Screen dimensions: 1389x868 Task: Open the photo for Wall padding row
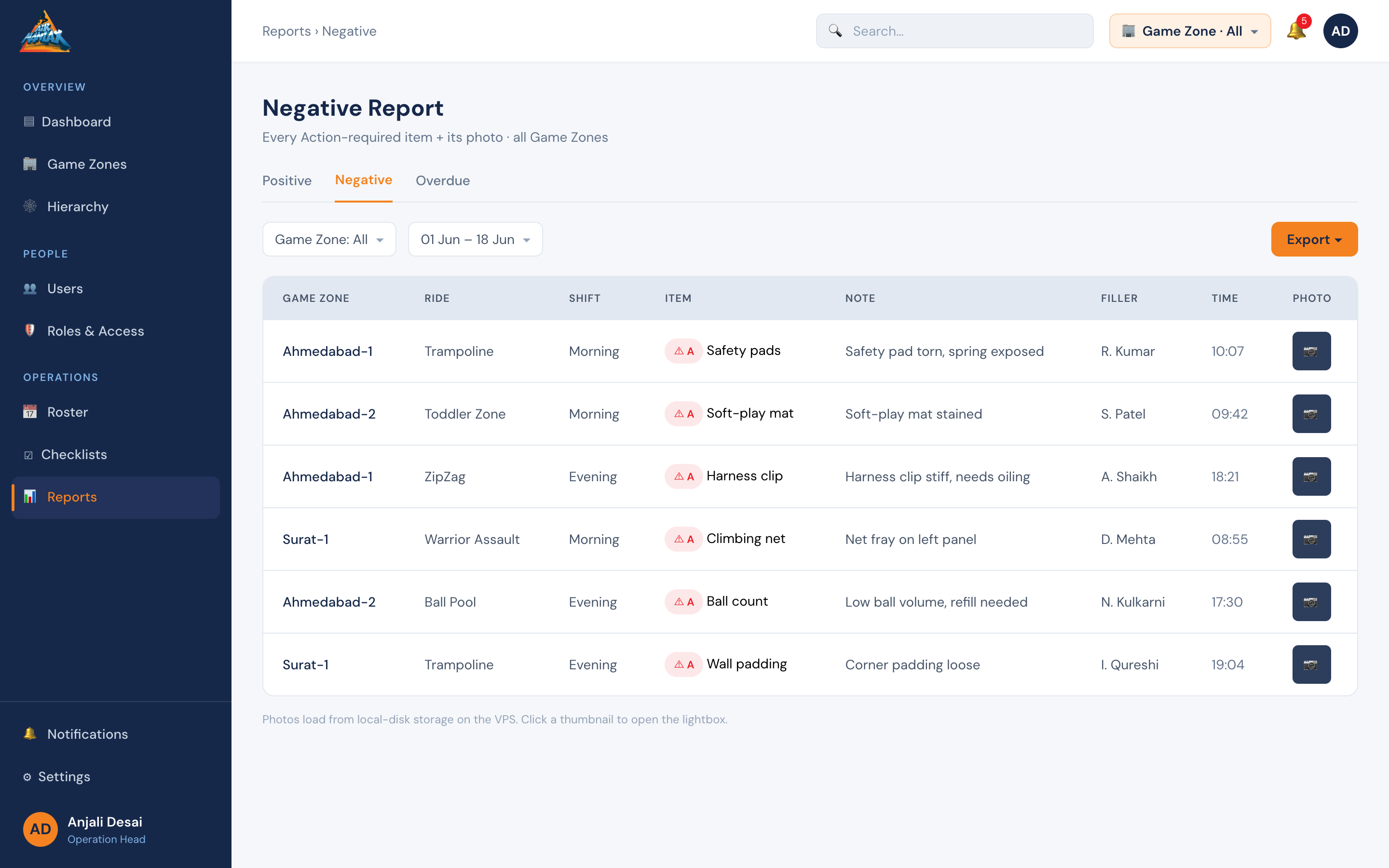(1311, 665)
